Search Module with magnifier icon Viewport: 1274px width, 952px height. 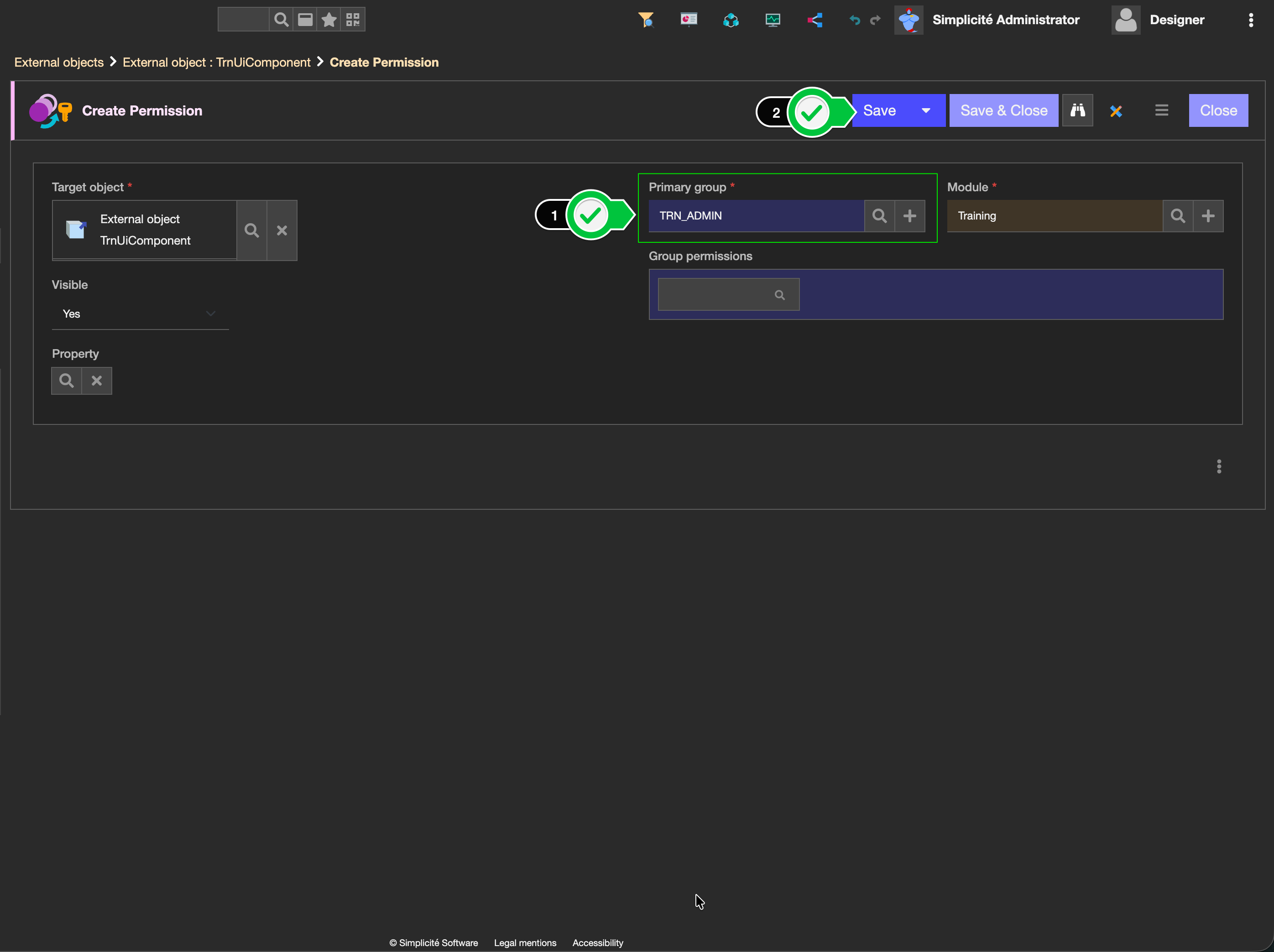click(1177, 216)
